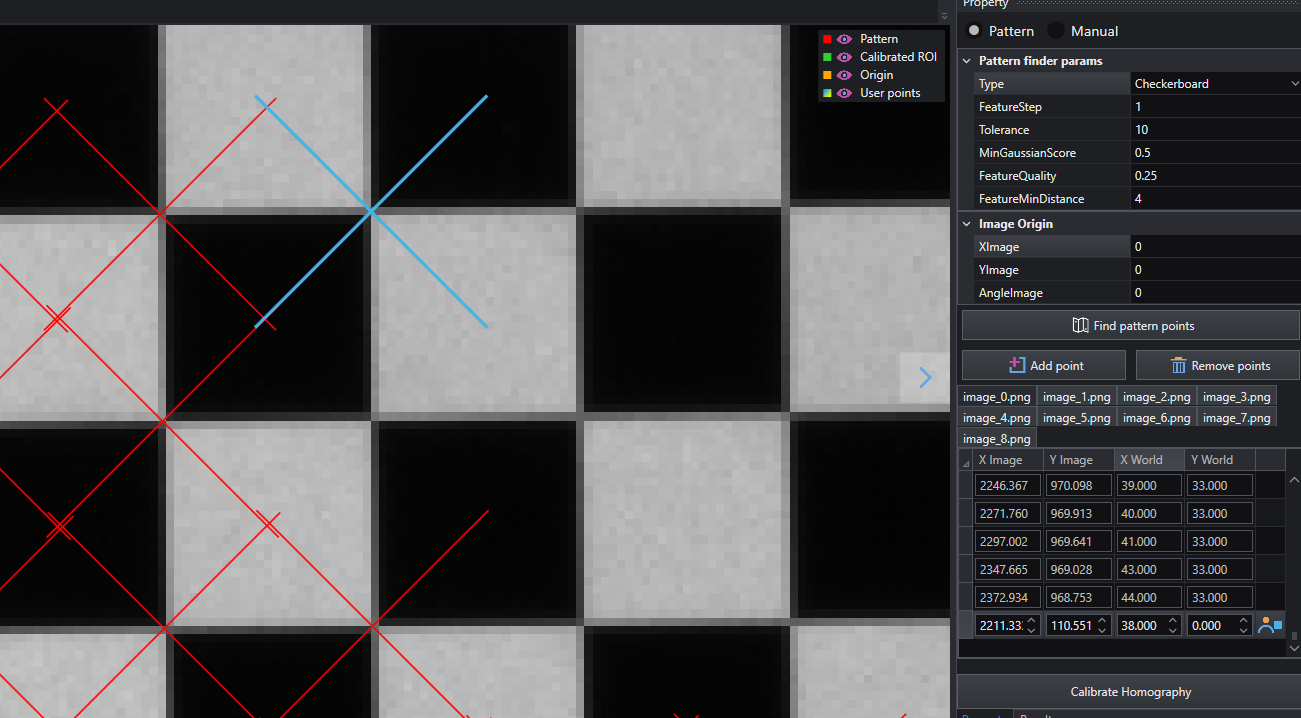The height and width of the screenshot is (718, 1301).
Task: Switch to image_8.png tab
Action: point(996,439)
